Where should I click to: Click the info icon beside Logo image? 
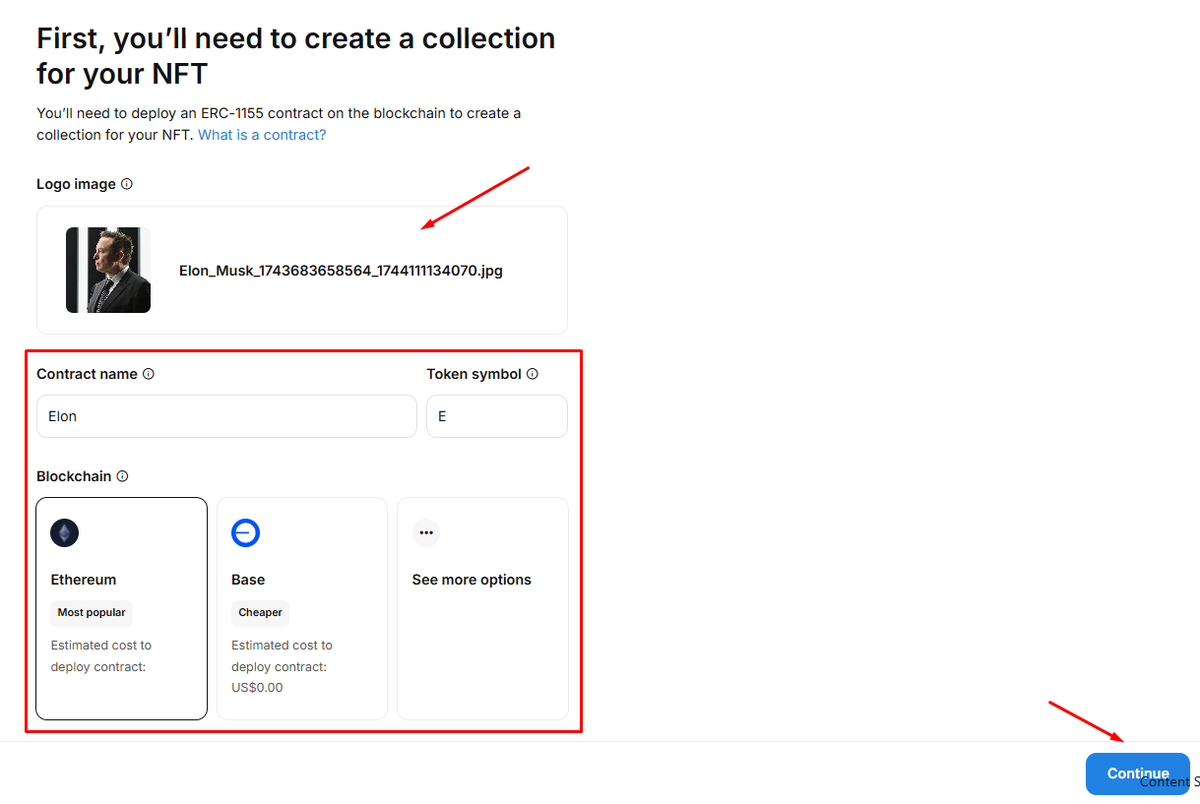126,184
